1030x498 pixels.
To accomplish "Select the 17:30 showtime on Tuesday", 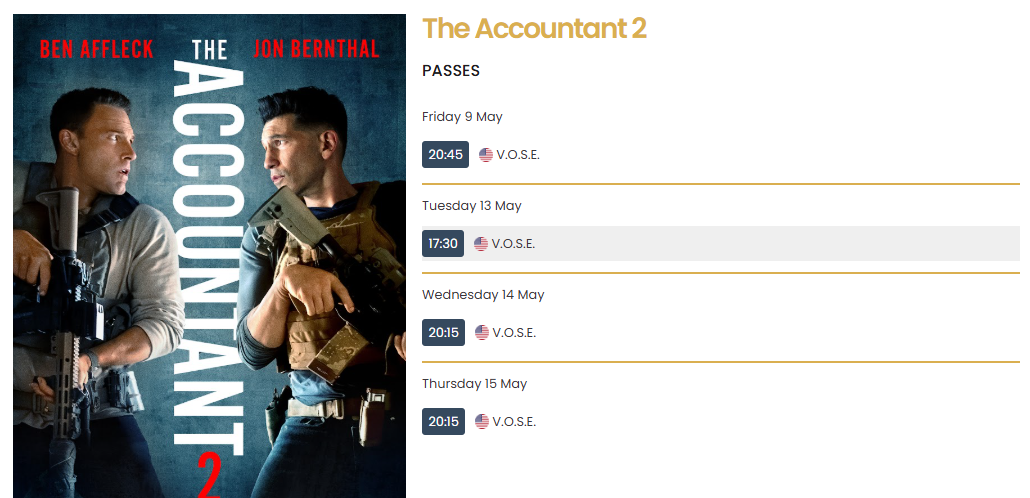I will coord(443,244).
